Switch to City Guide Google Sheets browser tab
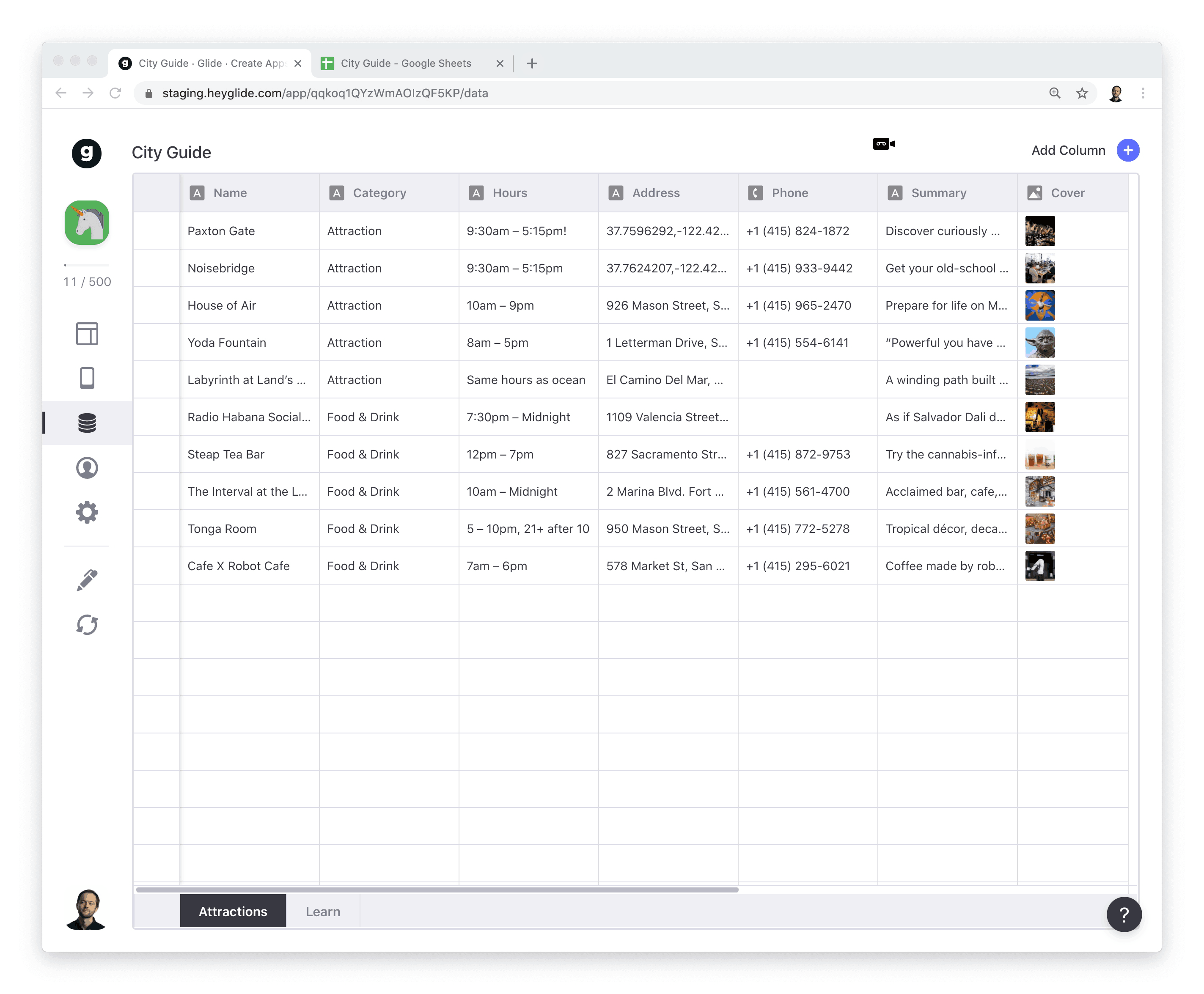1204x994 pixels. coord(405,63)
